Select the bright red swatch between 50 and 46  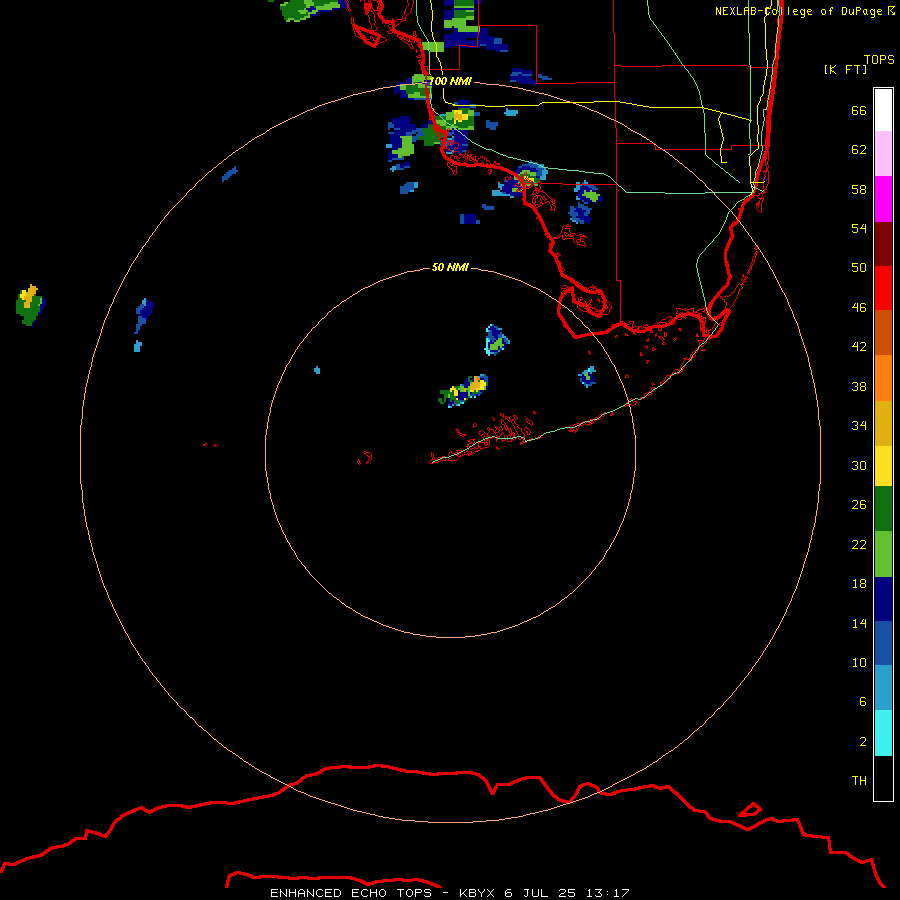883,288
